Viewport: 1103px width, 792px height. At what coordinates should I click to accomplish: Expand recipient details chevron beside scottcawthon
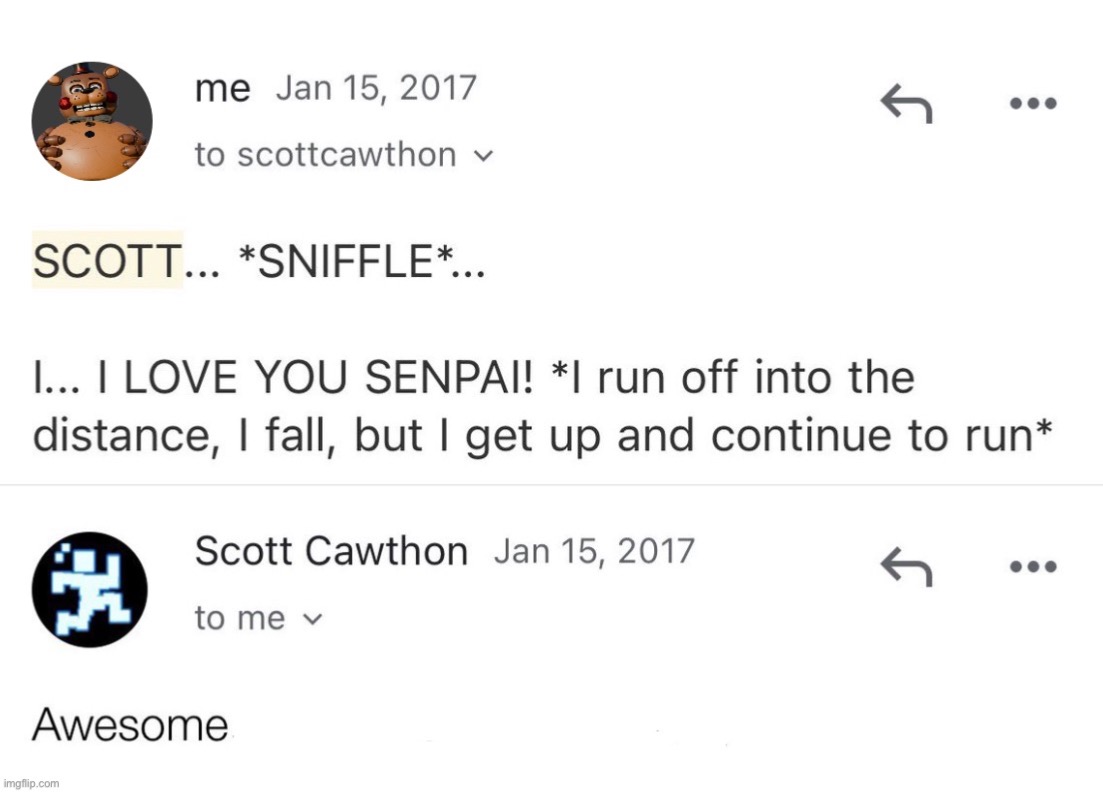484,156
